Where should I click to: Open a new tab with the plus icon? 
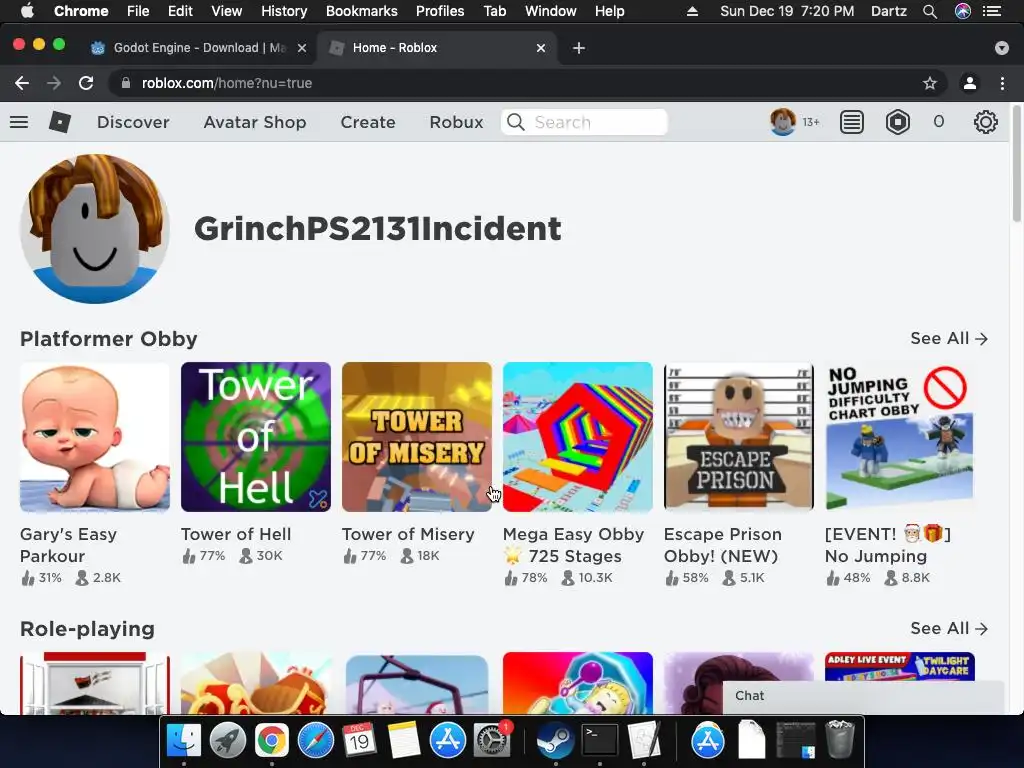click(579, 48)
